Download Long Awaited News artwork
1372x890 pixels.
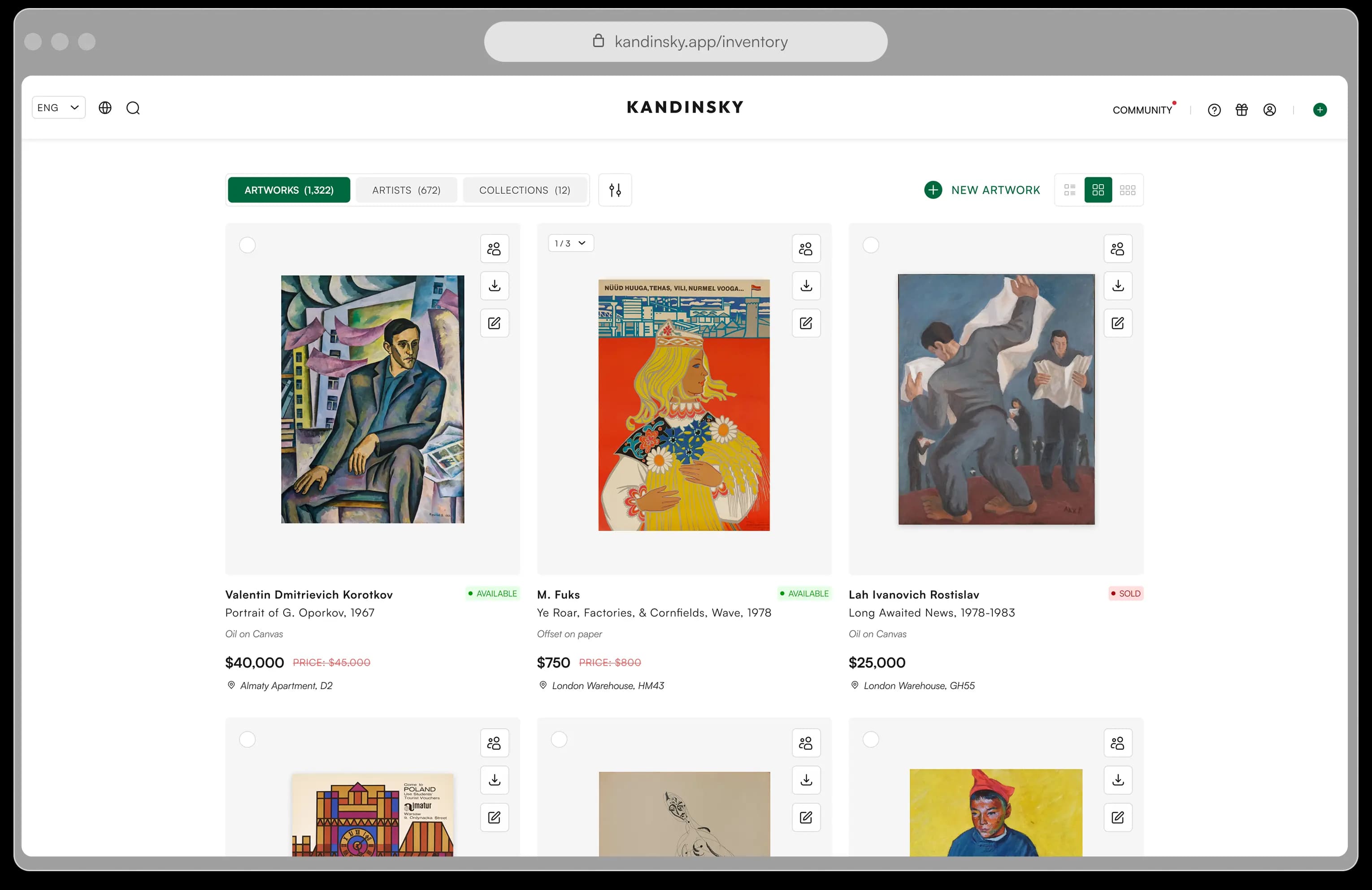tap(1118, 286)
